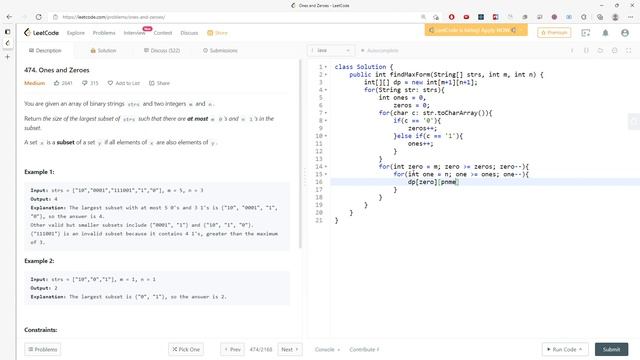The width and height of the screenshot is (640, 360).
Task: Go to Prev problem
Action: pos(233,349)
